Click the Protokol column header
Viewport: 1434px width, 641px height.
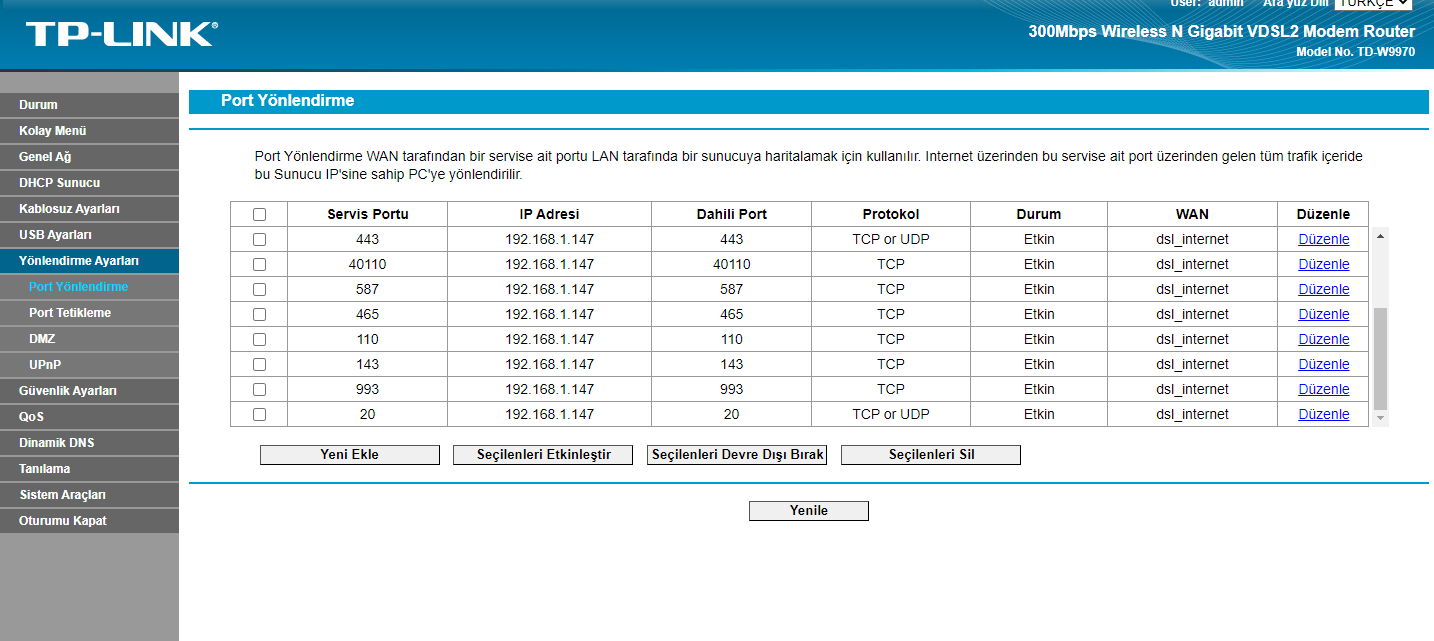pyautogui.click(x=890, y=214)
